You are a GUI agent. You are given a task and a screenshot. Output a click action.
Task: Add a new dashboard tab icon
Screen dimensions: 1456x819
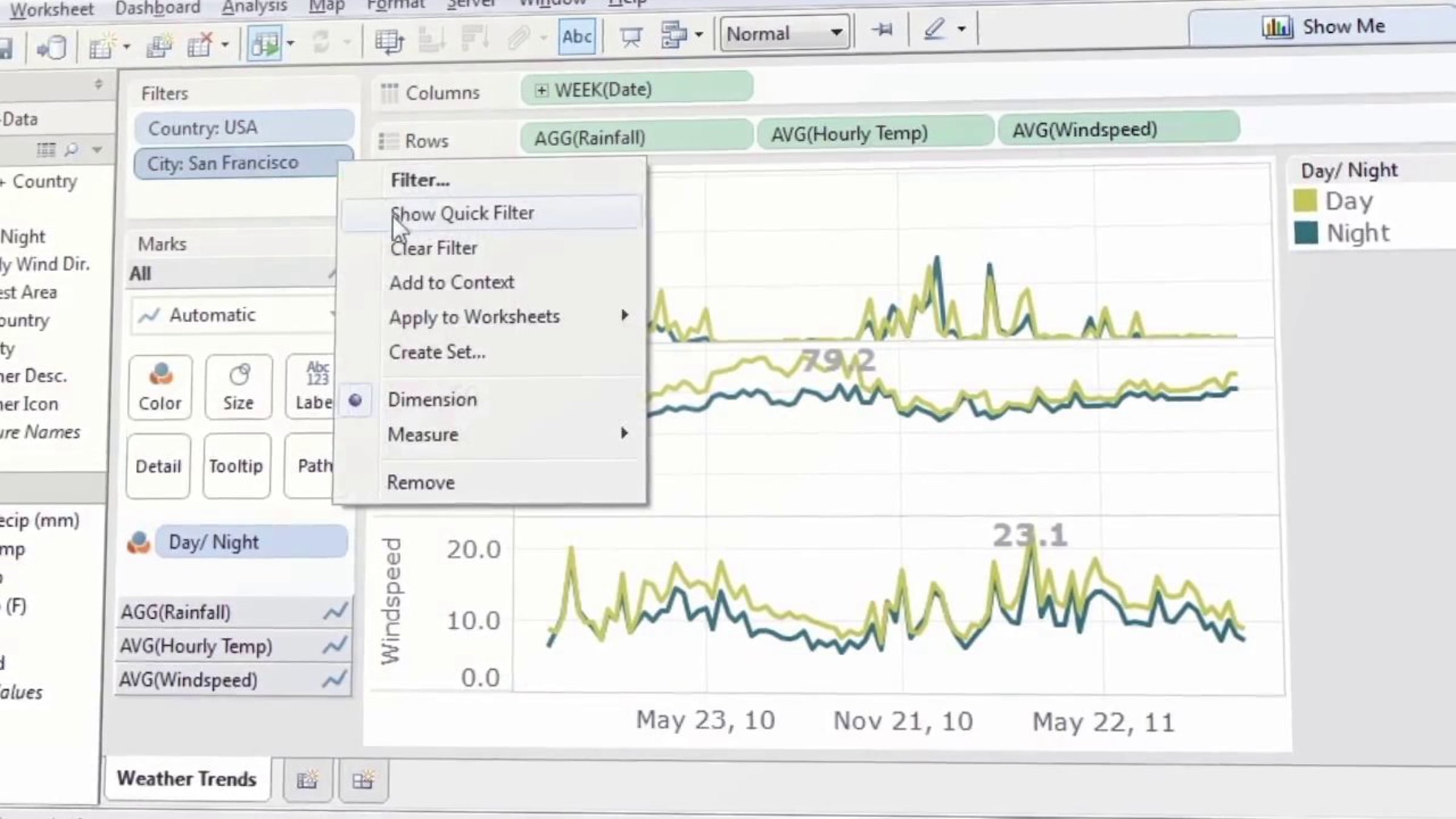363,780
